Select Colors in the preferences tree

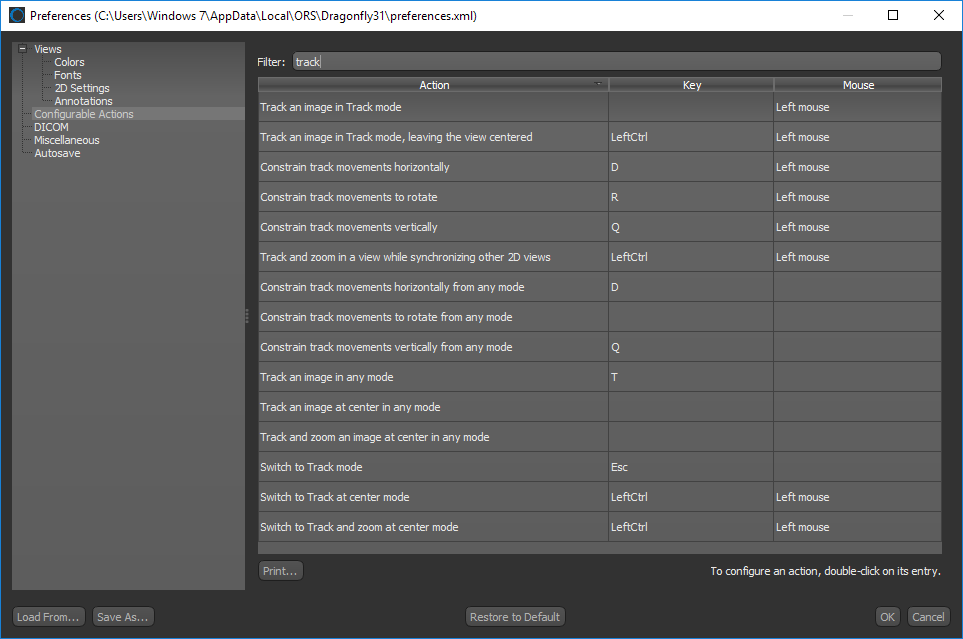[x=69, y=62]
